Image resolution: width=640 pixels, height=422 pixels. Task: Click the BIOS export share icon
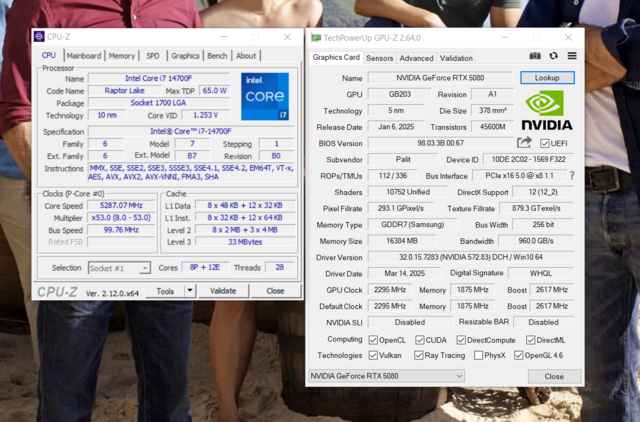click(x=524, y=143)
